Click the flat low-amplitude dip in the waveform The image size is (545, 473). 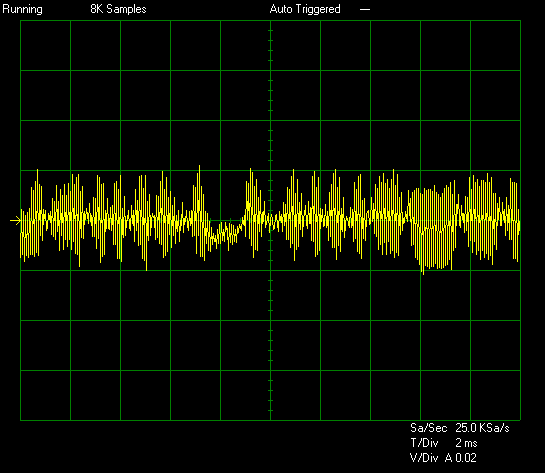click(x=226, y=233)
